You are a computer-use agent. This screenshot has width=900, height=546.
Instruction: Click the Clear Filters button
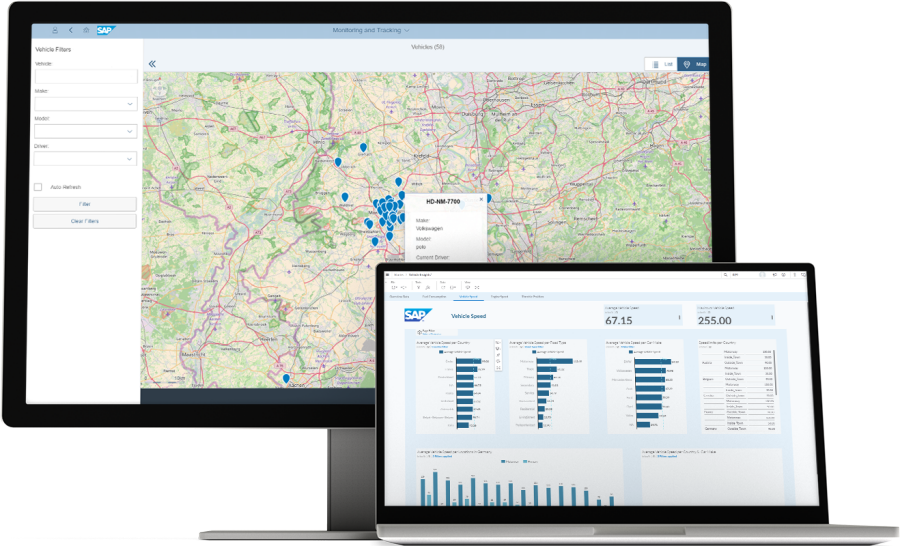(85, 221)
